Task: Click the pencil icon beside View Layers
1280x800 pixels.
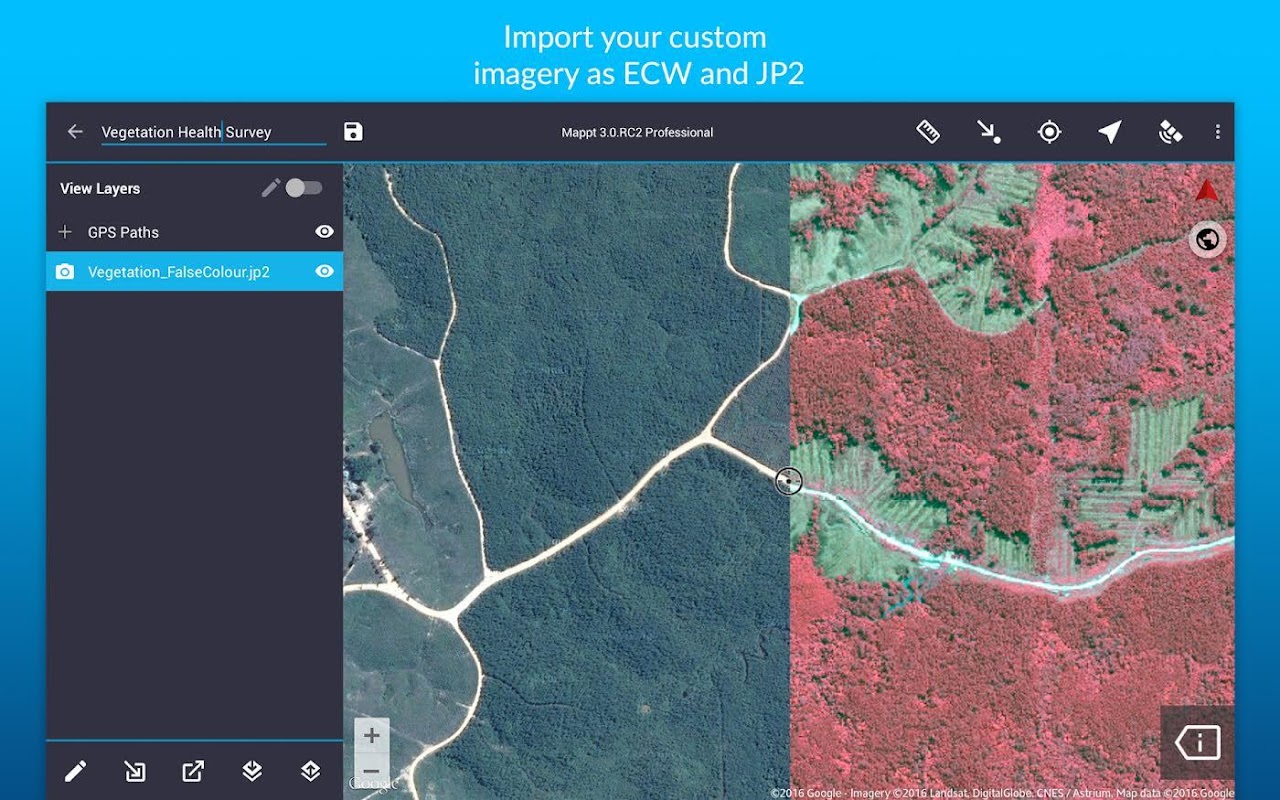Action: point(271,188)
